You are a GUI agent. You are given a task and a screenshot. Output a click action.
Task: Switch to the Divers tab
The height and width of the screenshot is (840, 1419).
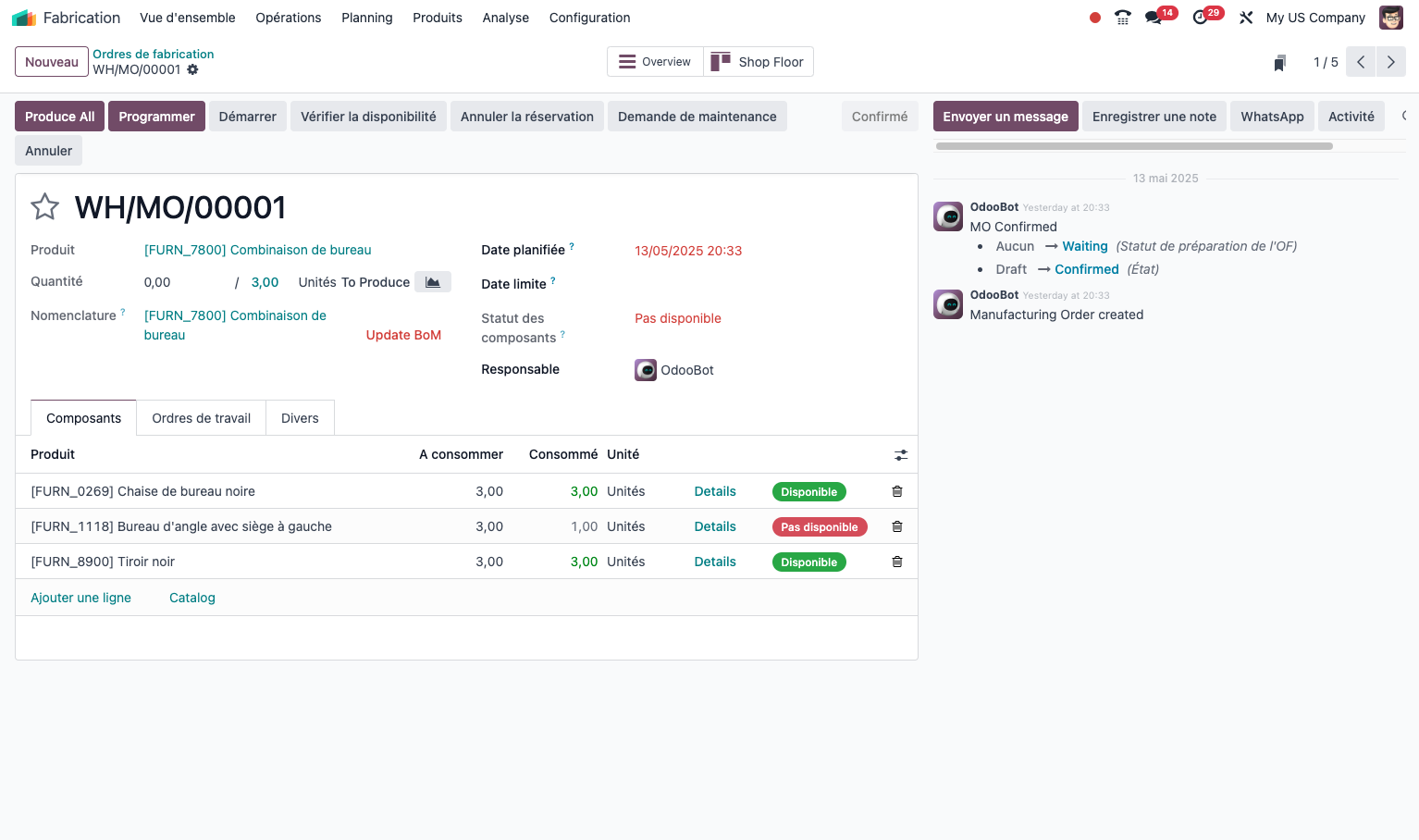[x=300, y=418]
